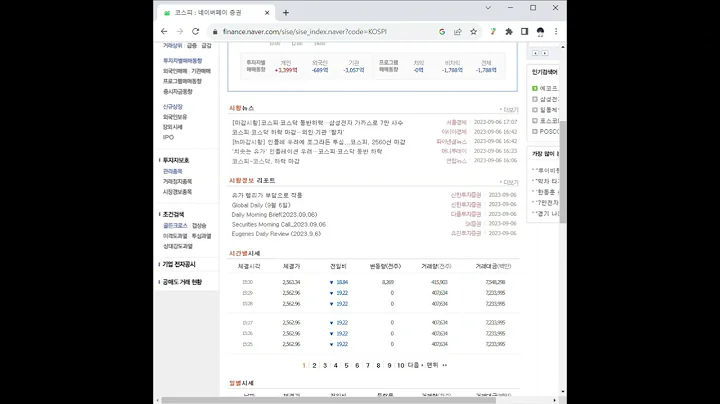
Task: Click the previous arrow in right sidebar widget
Action: coord(535,53)
